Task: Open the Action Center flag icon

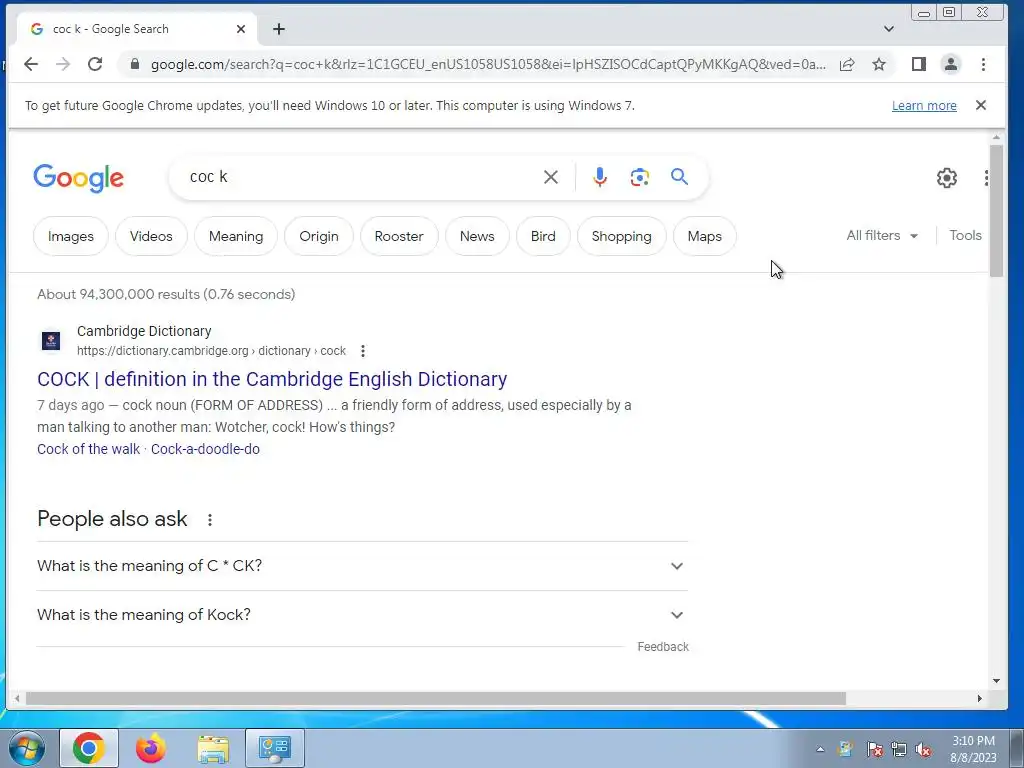Action: (x=875, y=750)
